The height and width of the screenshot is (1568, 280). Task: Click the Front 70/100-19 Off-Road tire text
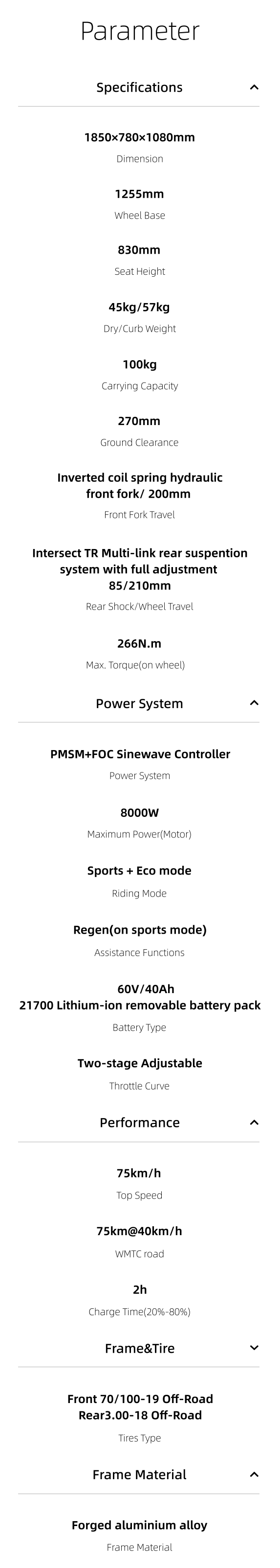click(x=140, y=1399)
